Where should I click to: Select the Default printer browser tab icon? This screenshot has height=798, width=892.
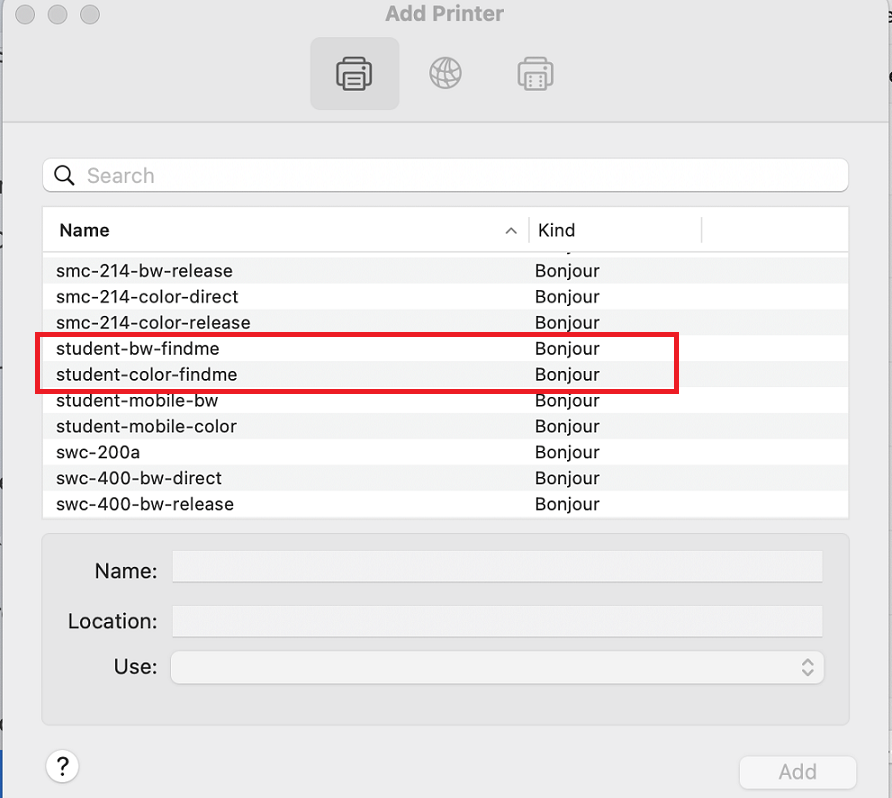coord(354,73)
